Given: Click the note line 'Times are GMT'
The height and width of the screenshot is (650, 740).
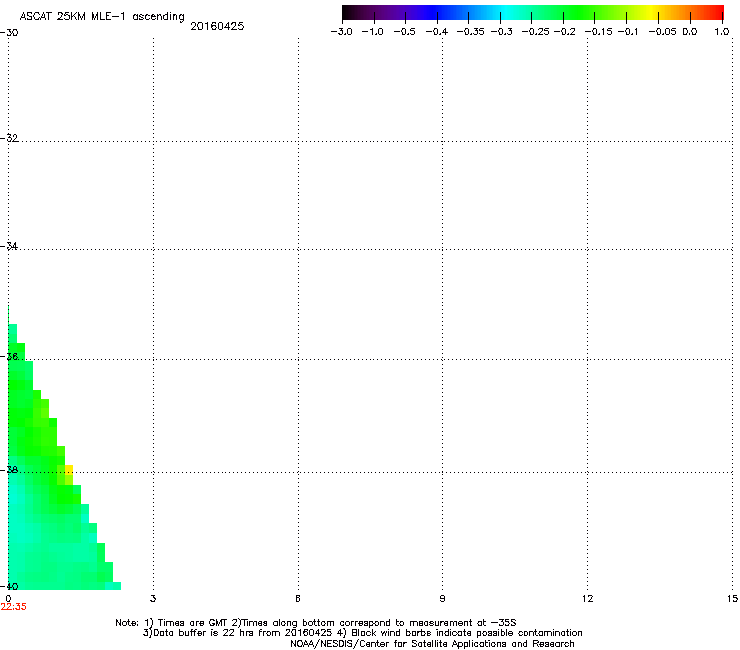Looking at the screenshot, I should [192, 623].
